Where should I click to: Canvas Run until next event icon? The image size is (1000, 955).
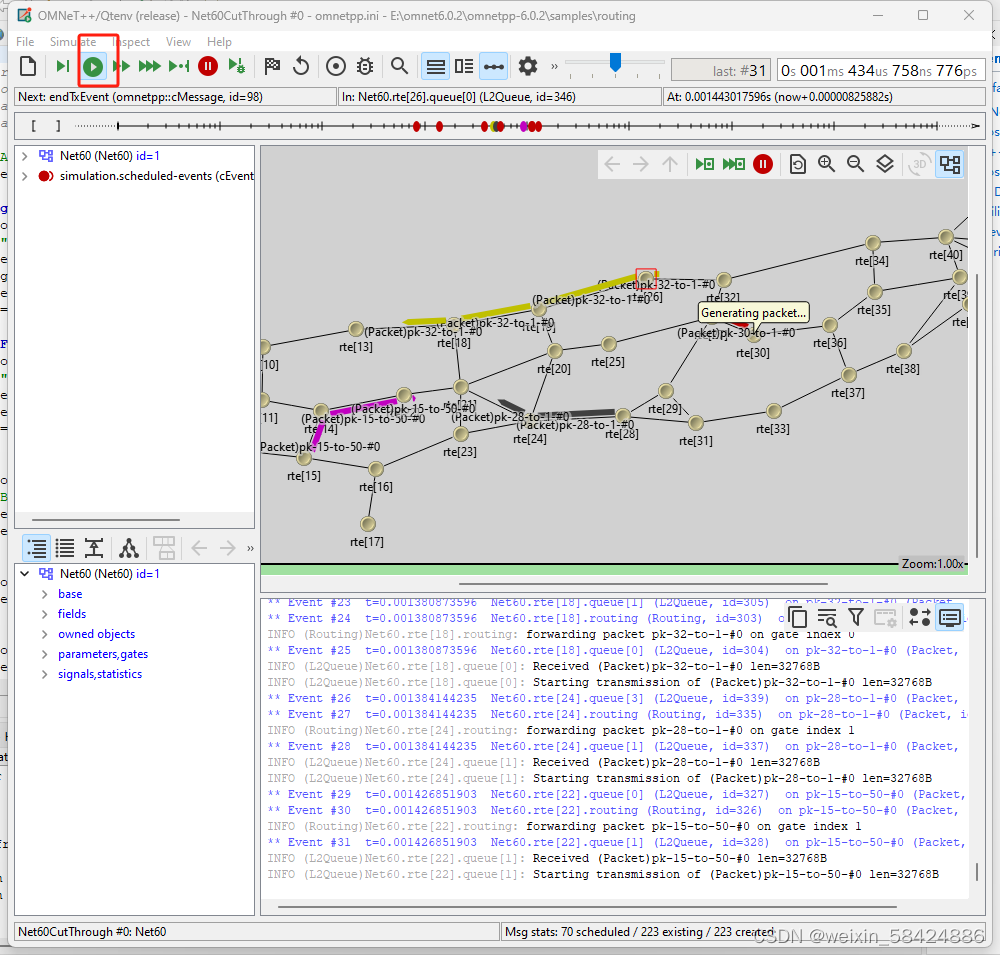[705, 164]
